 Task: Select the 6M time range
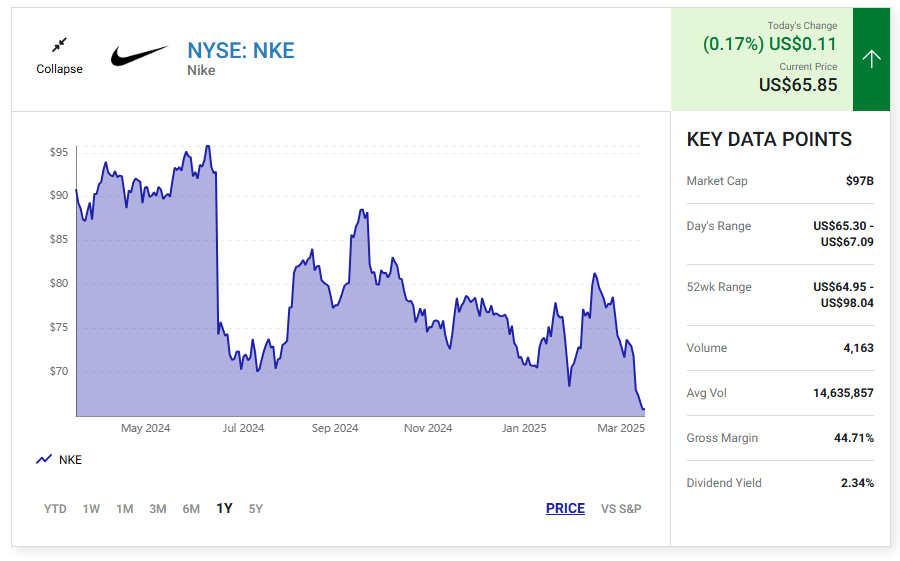click(x=191, y=509)
